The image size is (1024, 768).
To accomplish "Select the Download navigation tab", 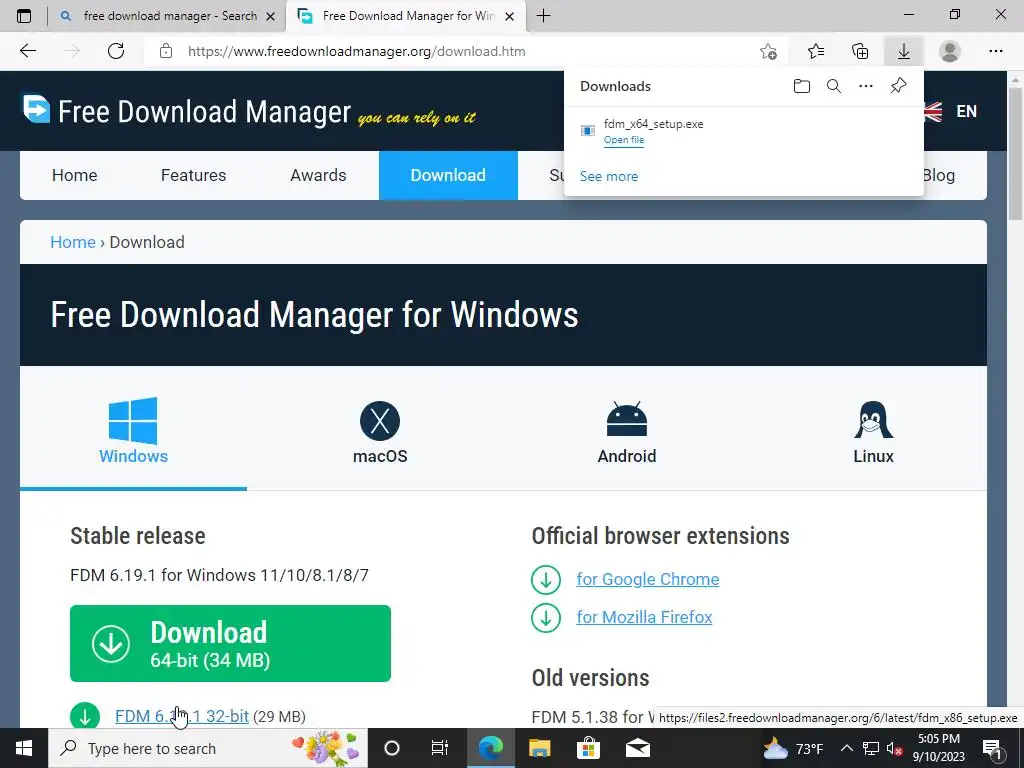I will (x=448, y=175).
